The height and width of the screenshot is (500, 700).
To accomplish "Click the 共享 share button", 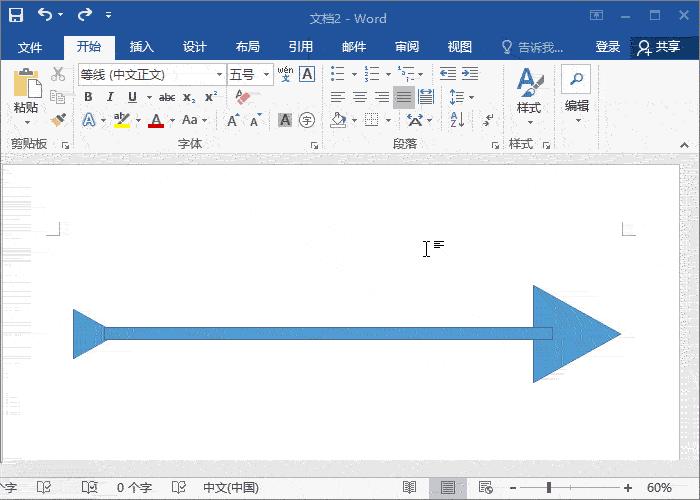I will point(659,47).
